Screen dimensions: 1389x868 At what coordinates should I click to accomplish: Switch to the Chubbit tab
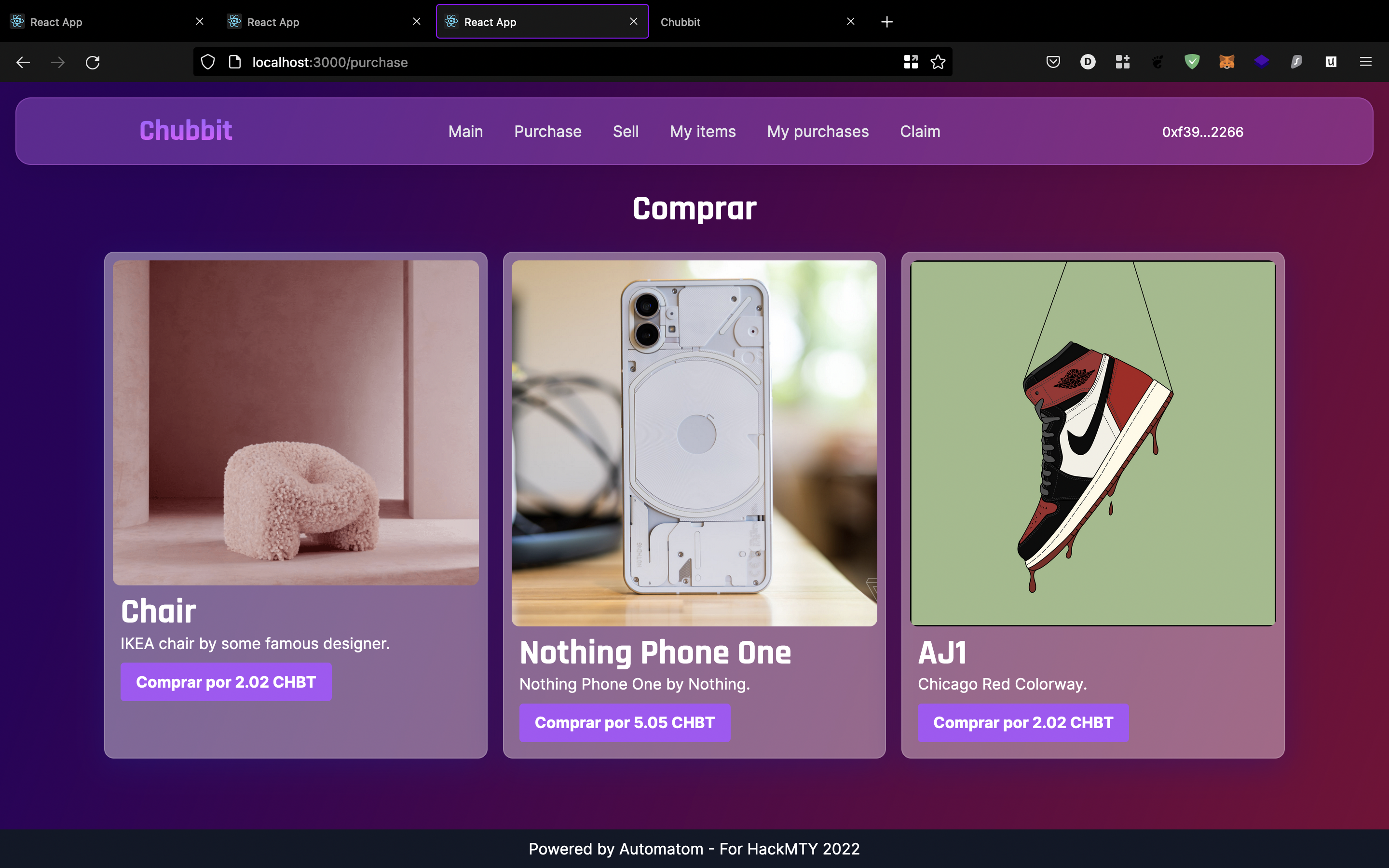[x=746, y=22]
